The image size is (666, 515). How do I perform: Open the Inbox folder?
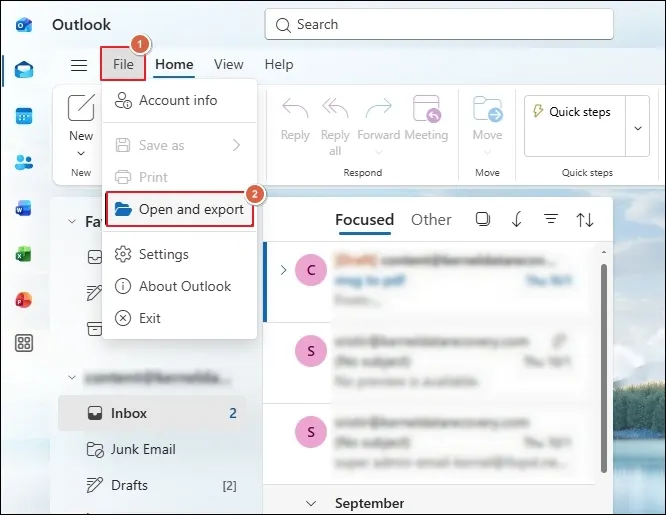(x=152, y=413)
